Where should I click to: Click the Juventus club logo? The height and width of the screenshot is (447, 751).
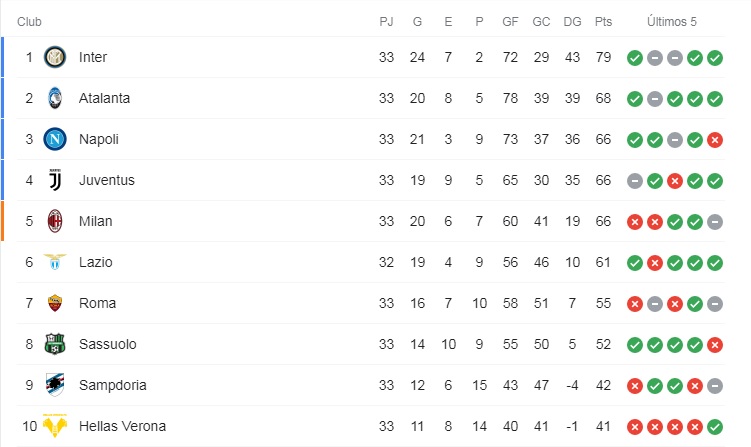click(x=55, y=180)
